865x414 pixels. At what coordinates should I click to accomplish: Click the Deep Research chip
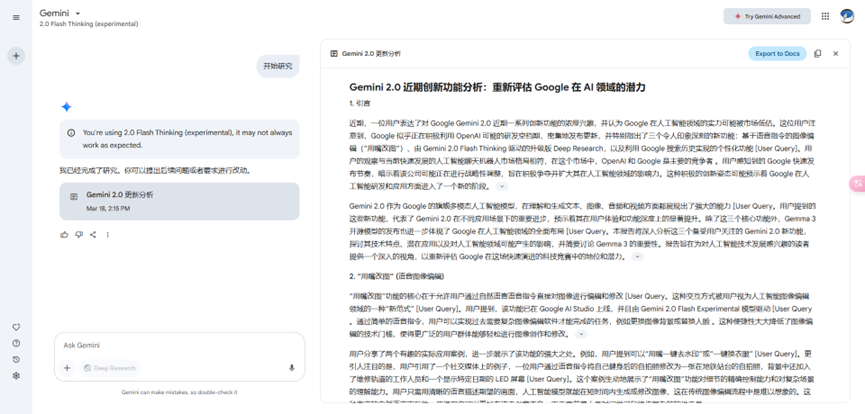coord(110,368)
